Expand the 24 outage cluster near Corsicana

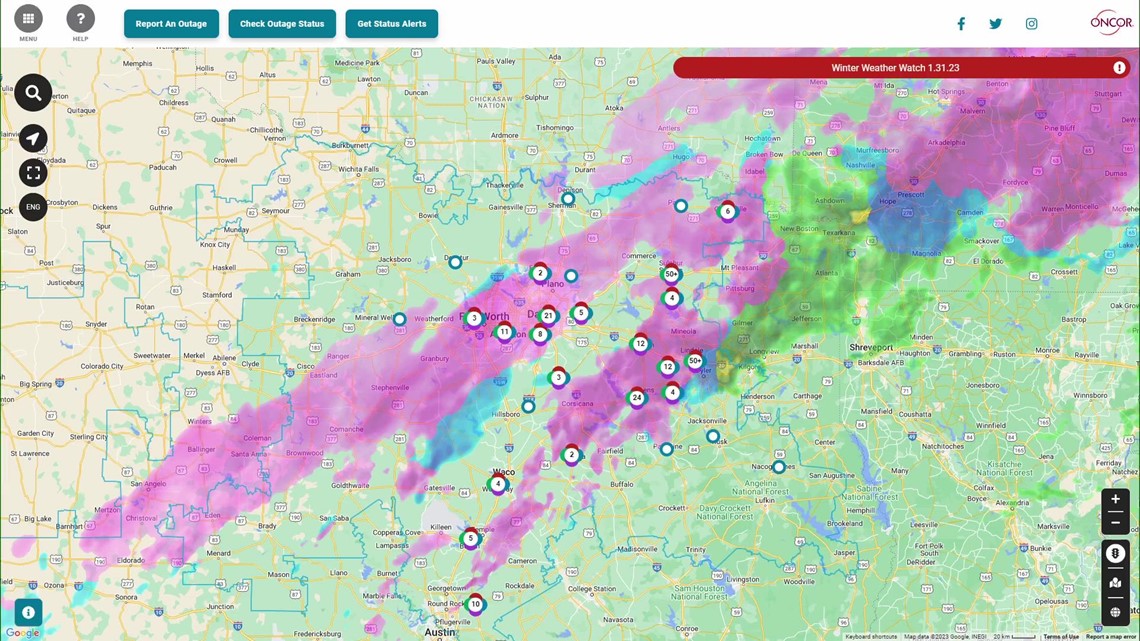point(637,397)
